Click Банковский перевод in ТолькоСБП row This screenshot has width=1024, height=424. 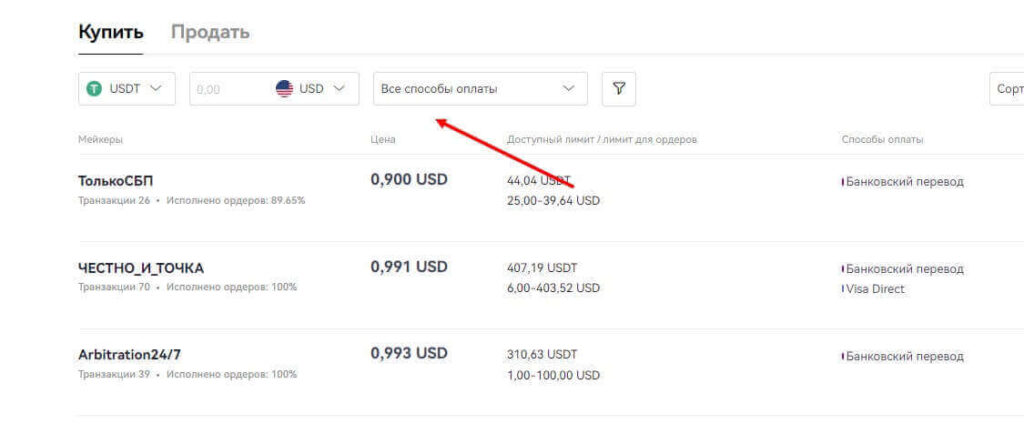904,182
